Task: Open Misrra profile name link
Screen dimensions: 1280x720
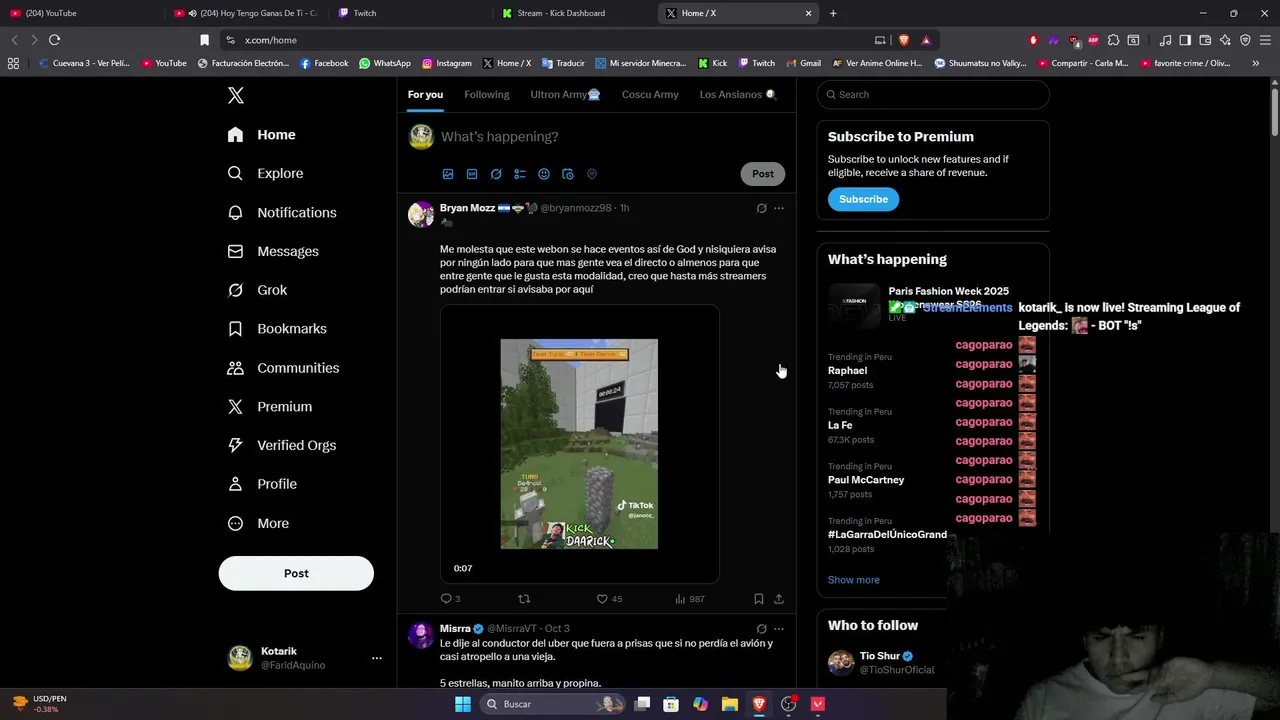Action: [x=455, y=629]
